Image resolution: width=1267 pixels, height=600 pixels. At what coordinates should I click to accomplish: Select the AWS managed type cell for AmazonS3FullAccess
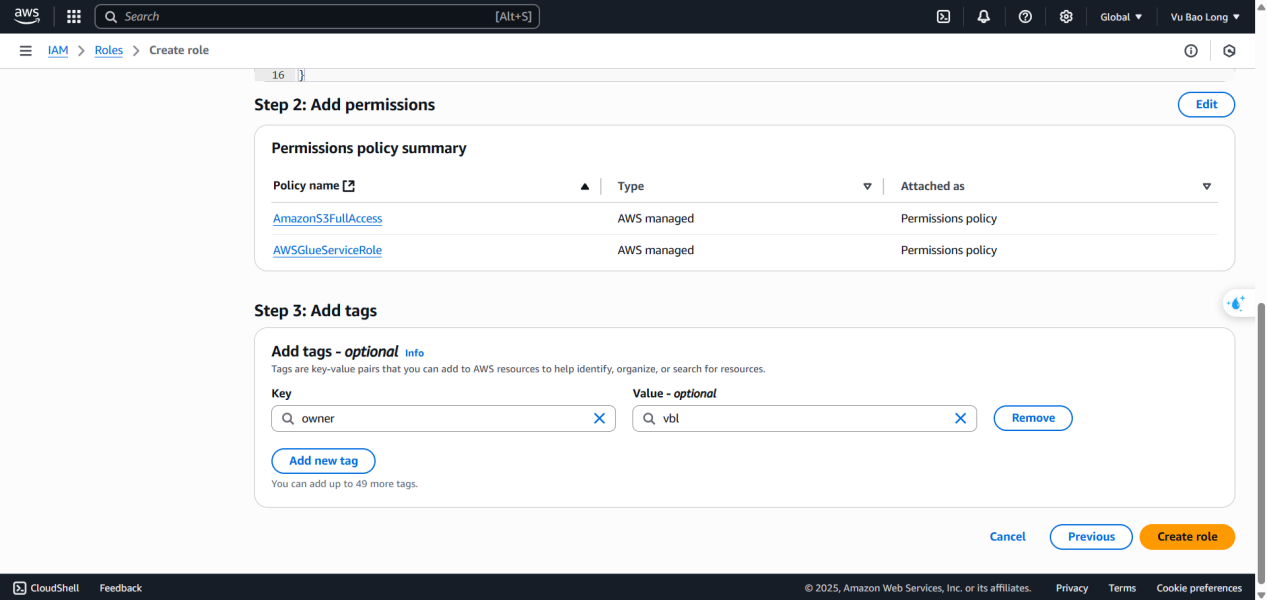tap(656, 218)
